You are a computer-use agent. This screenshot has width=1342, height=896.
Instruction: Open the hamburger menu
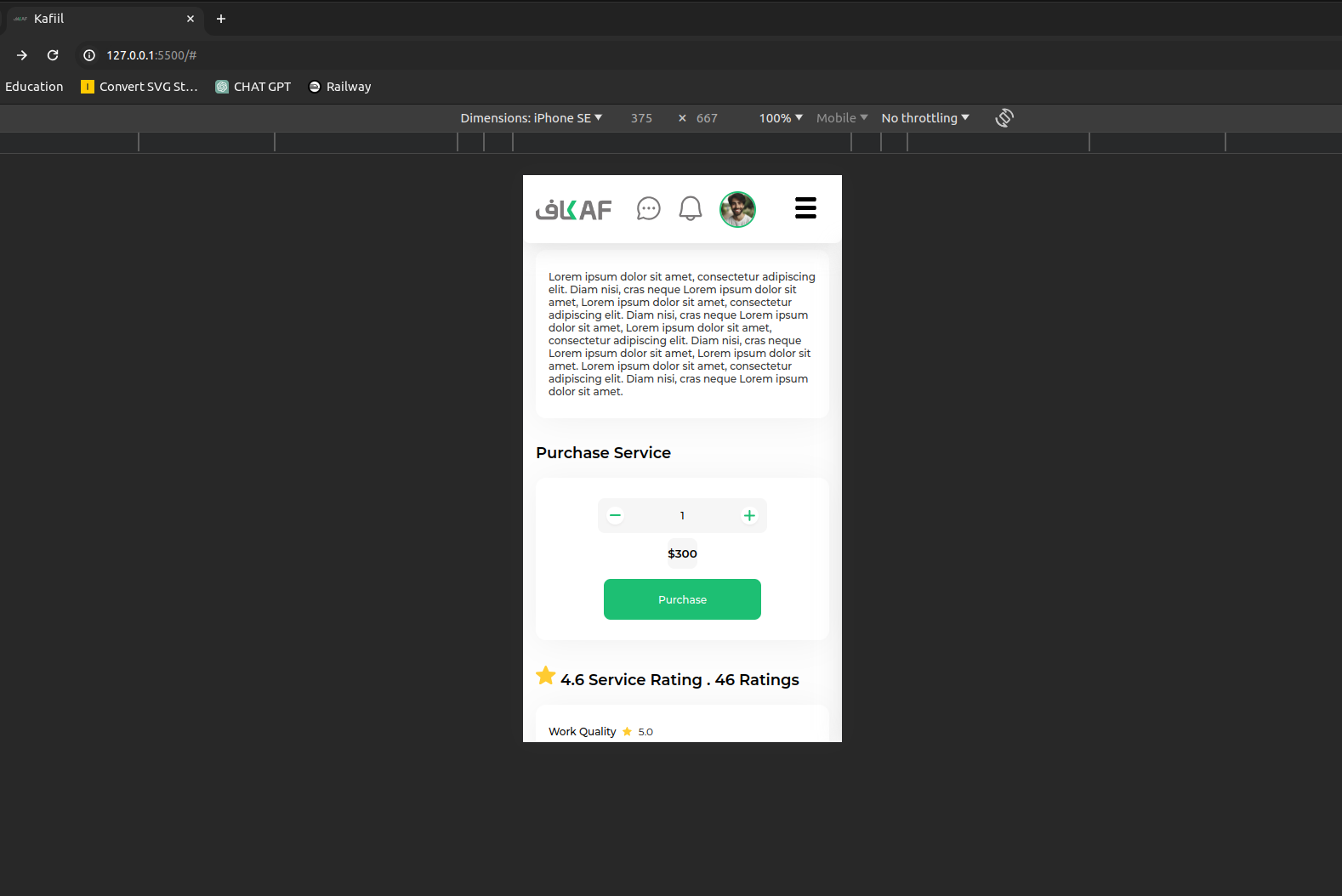point(805,208)
